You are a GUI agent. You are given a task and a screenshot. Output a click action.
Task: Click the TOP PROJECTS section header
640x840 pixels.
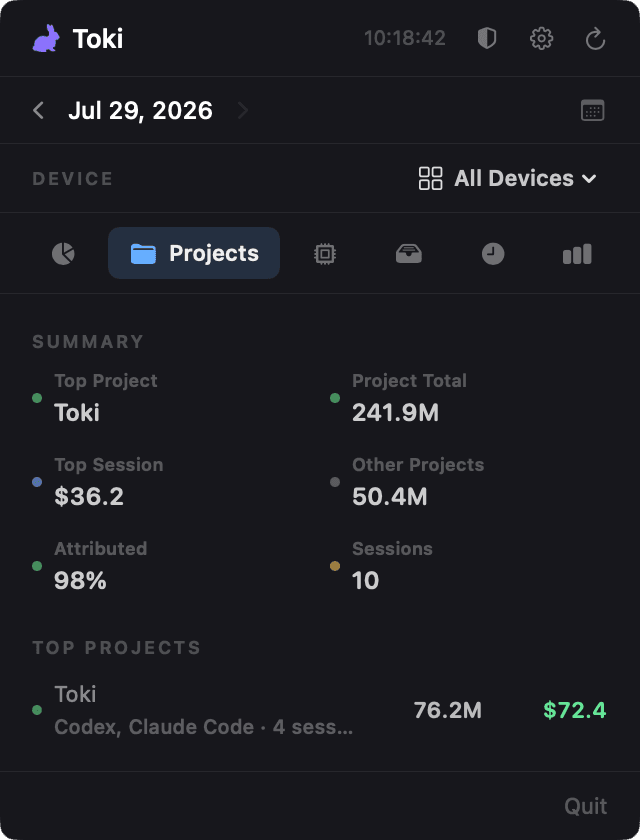coord(117,648)
